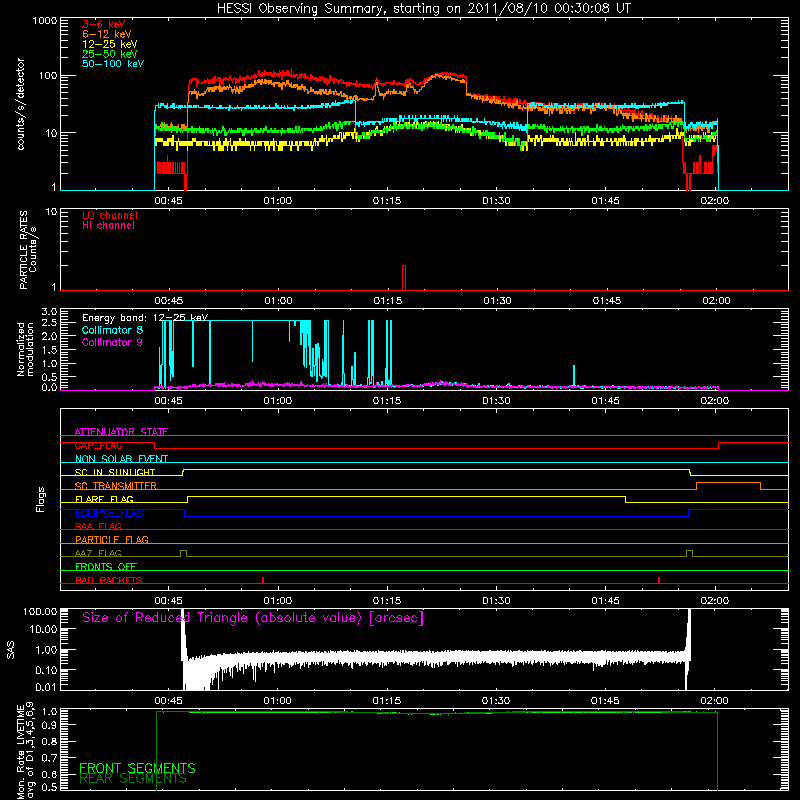Pick the cyan 50-100 keV legend label
This screenshot has height=800, width=800.
coord(113,64)
